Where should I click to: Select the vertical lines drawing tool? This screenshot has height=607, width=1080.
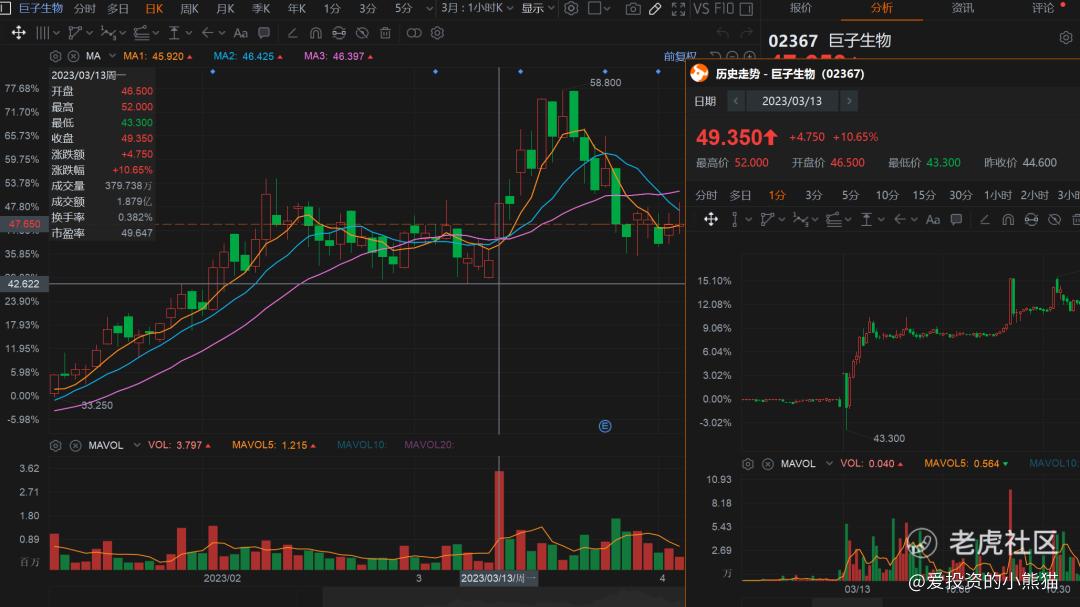point(43,32)
